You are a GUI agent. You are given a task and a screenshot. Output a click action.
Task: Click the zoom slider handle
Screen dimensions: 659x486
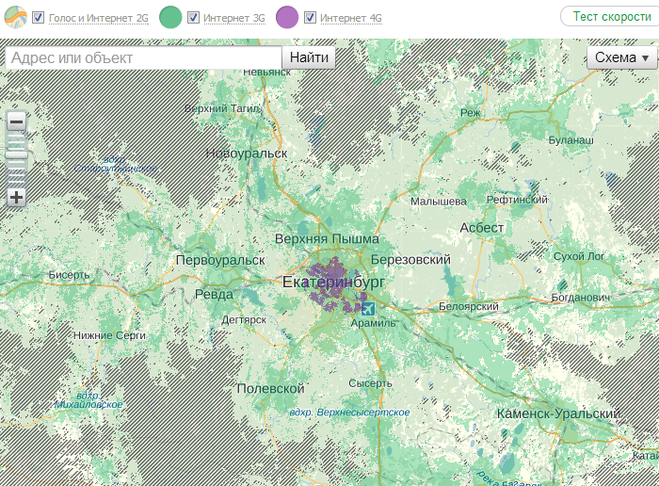pyautogui.click(x=16, y=155)
